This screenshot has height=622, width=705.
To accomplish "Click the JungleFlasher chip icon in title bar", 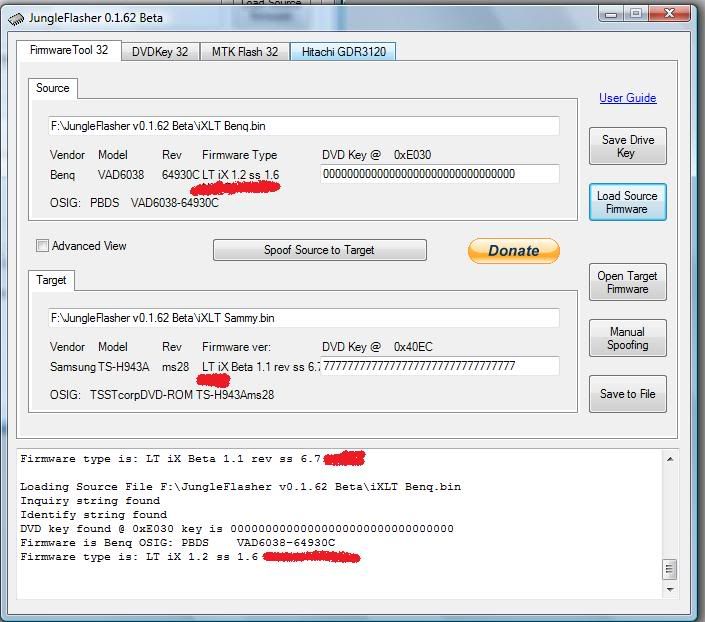I will coord(16,19).
